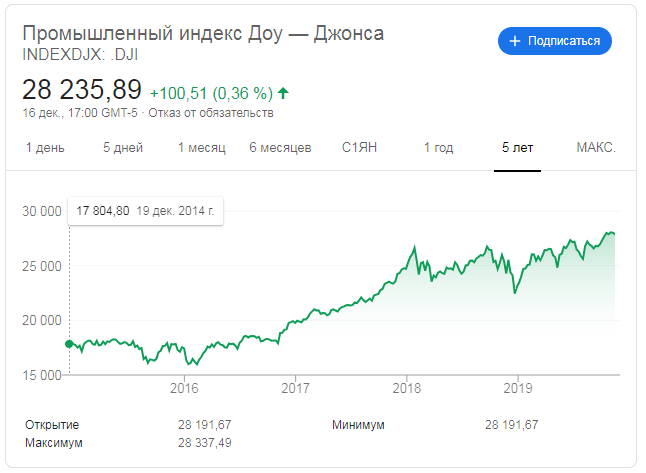Screen dimensions: 646x473
Task: Click the 2016 marker on time axis
Action: (184, 388)
